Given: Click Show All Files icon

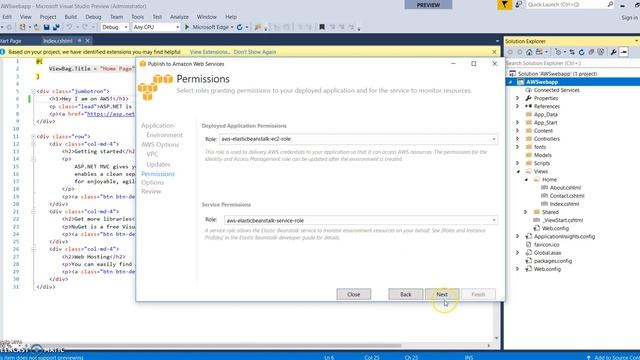Looking at the screenshot, I should point(601,52).
